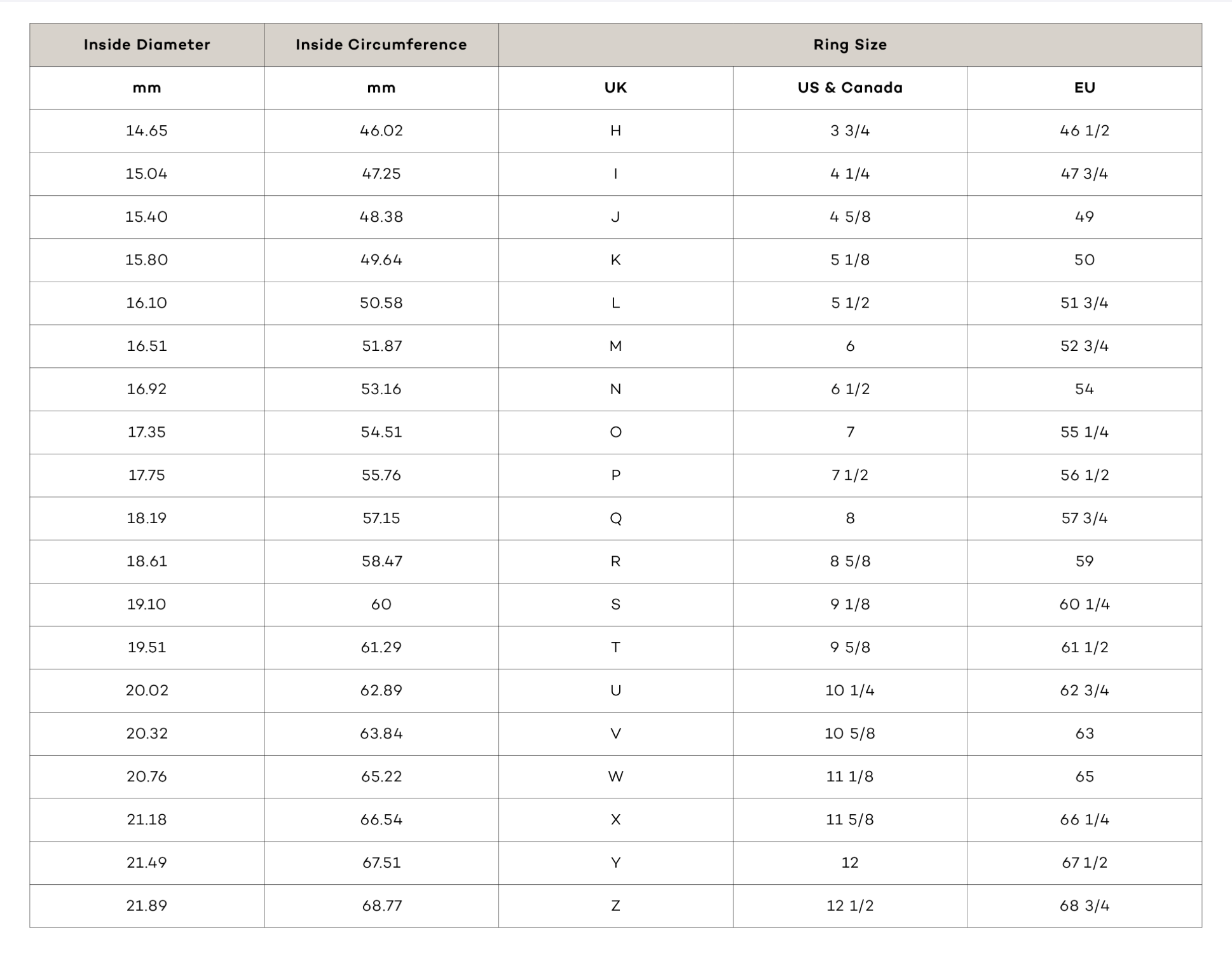Click the US & Canada subheader
The width and height of the screenshot is (1232, 956).
(850, 88)
